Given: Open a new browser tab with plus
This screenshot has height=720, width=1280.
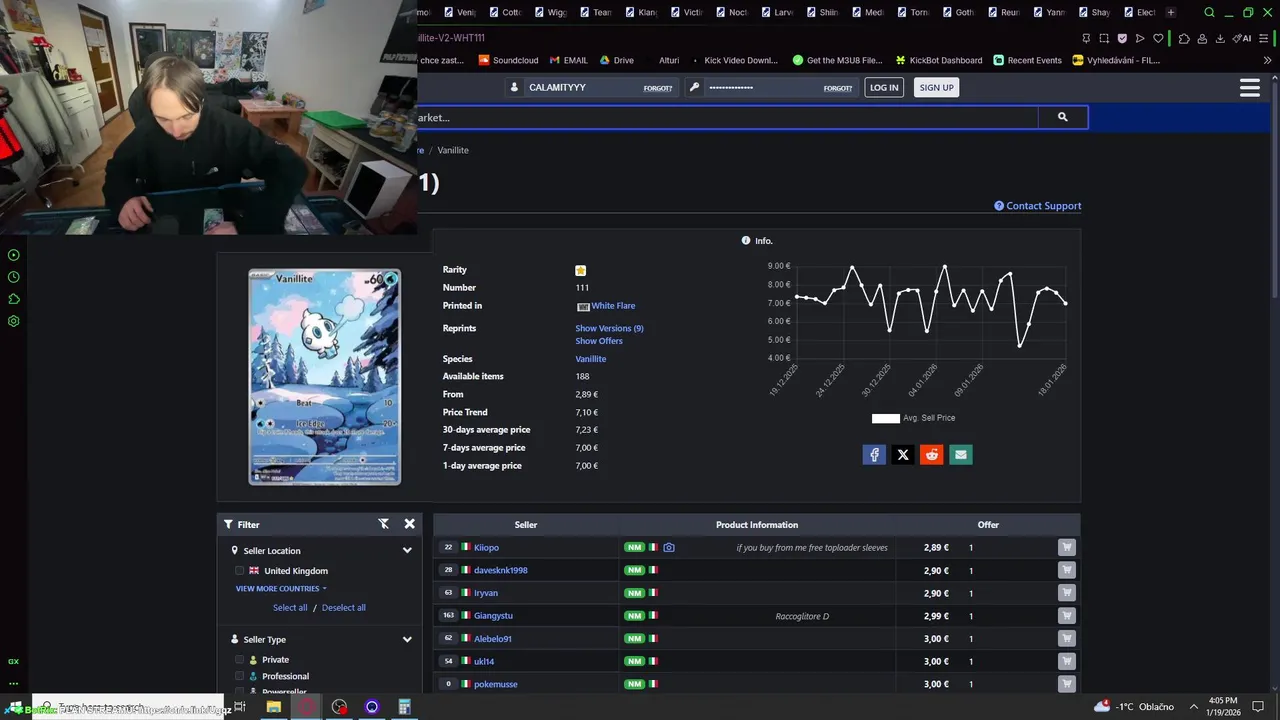Looking at the screenshot, I should (1171, 12).
